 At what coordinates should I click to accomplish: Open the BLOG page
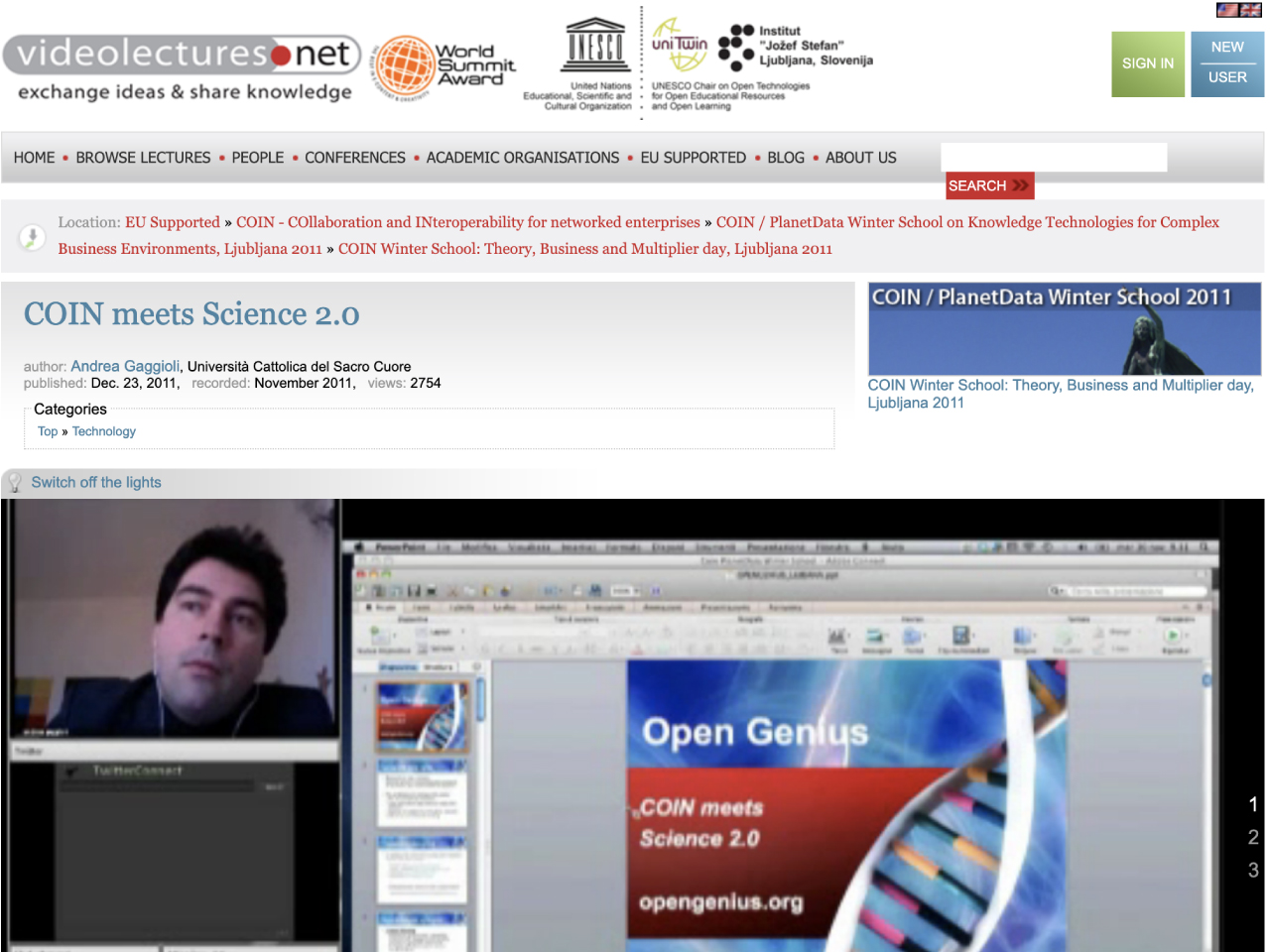[786, 158]
